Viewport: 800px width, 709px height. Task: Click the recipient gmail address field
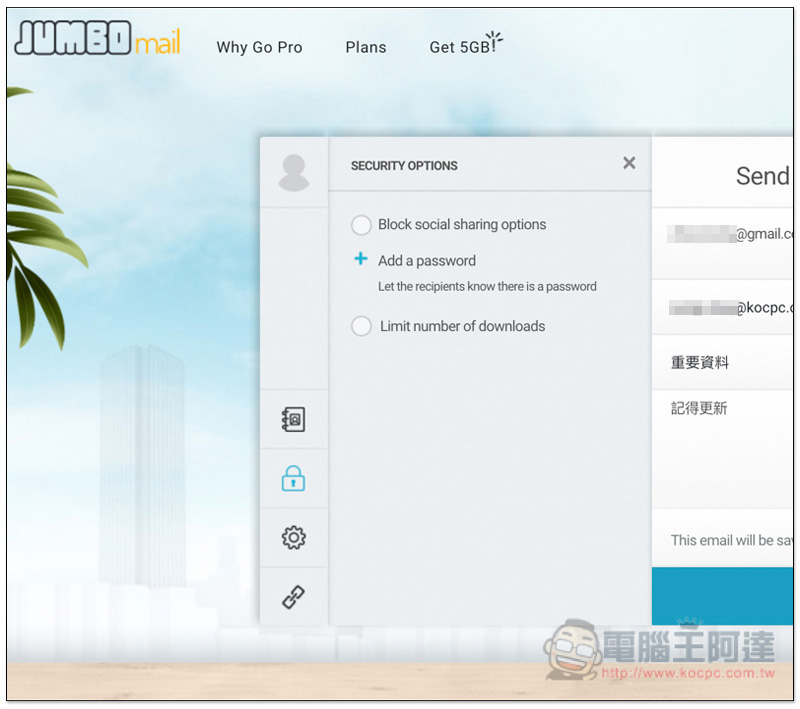[730, 234]
